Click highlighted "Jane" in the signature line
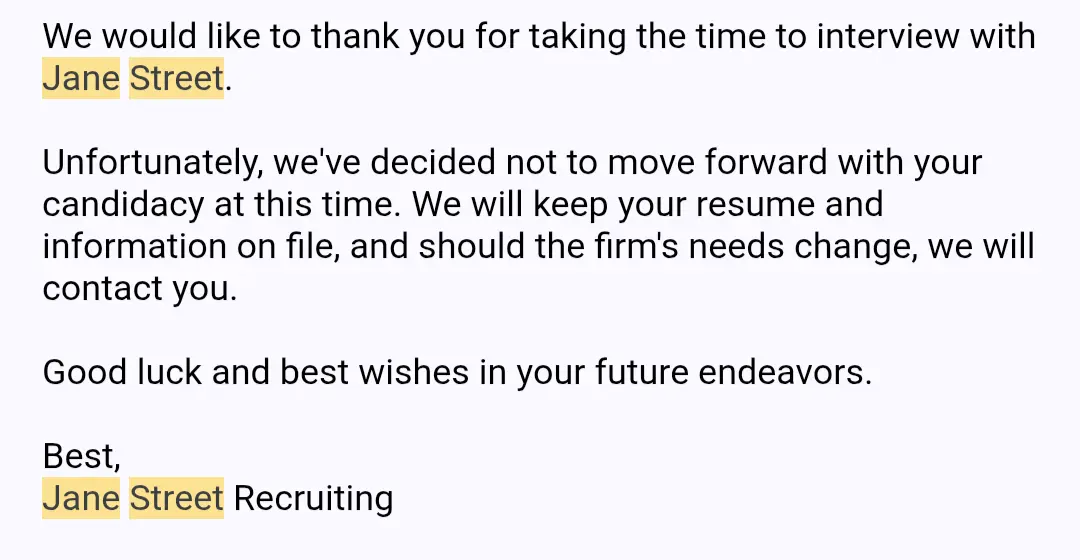The width and height of the screenshot is (1080, 560). 81,498
